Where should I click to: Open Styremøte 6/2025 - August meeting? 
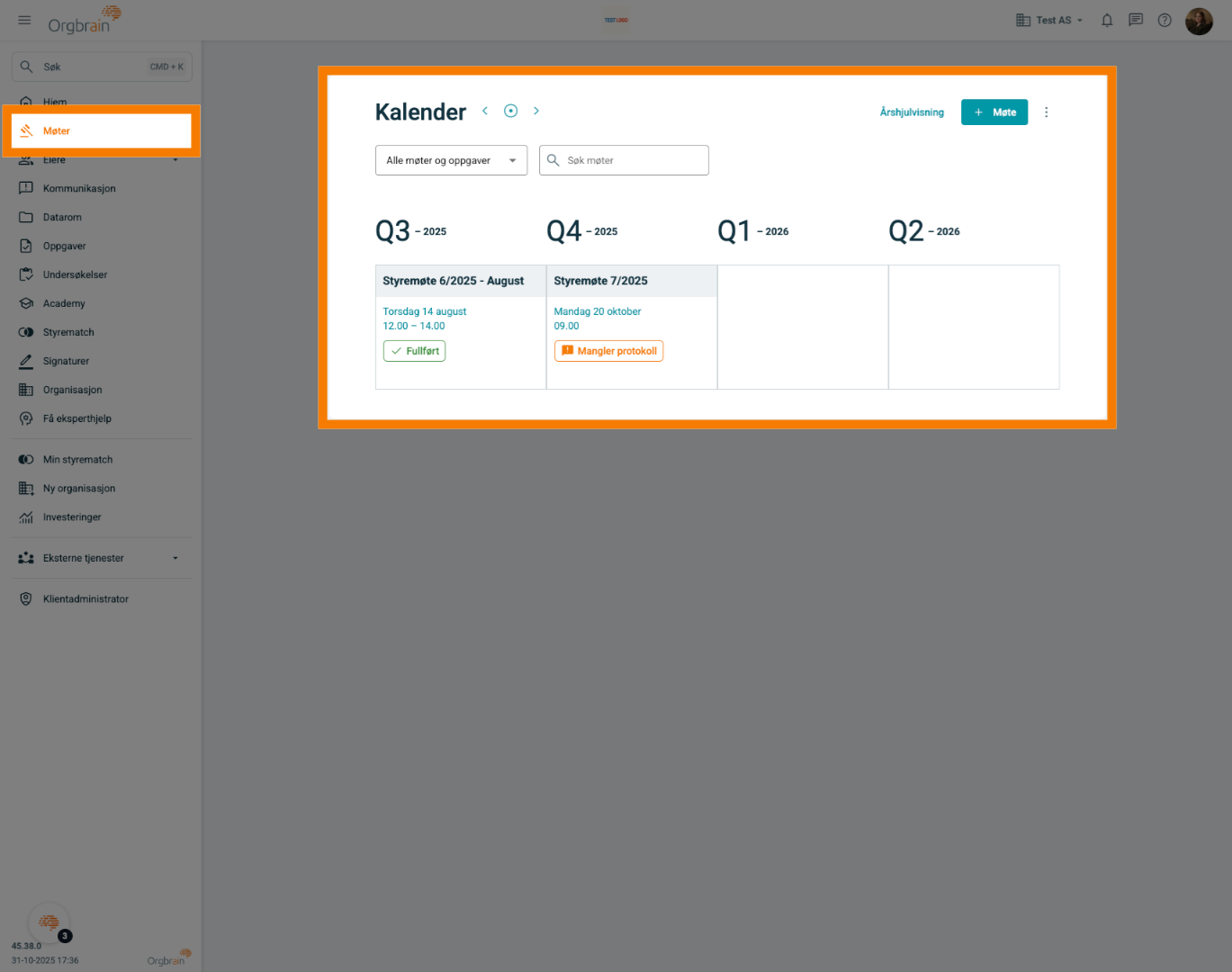pos(454,281)
